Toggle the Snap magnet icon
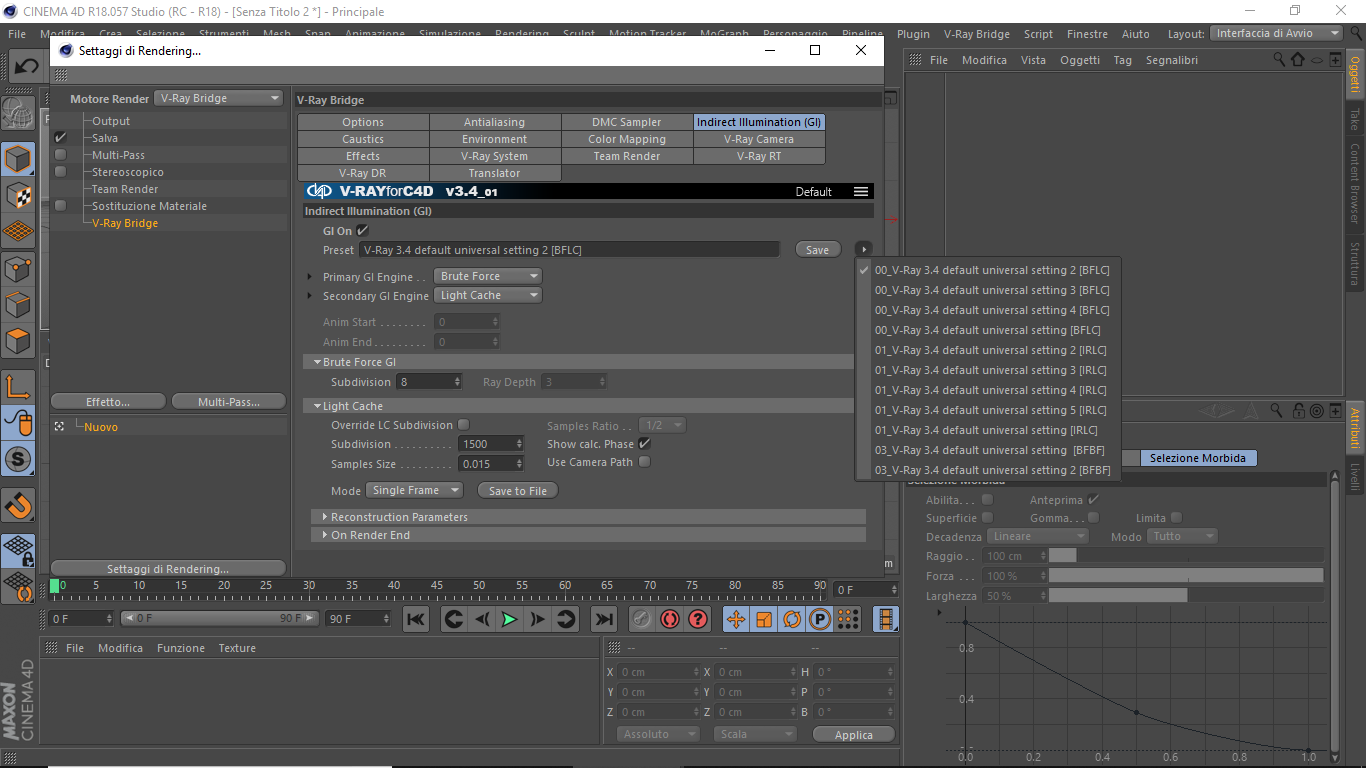 19,505
